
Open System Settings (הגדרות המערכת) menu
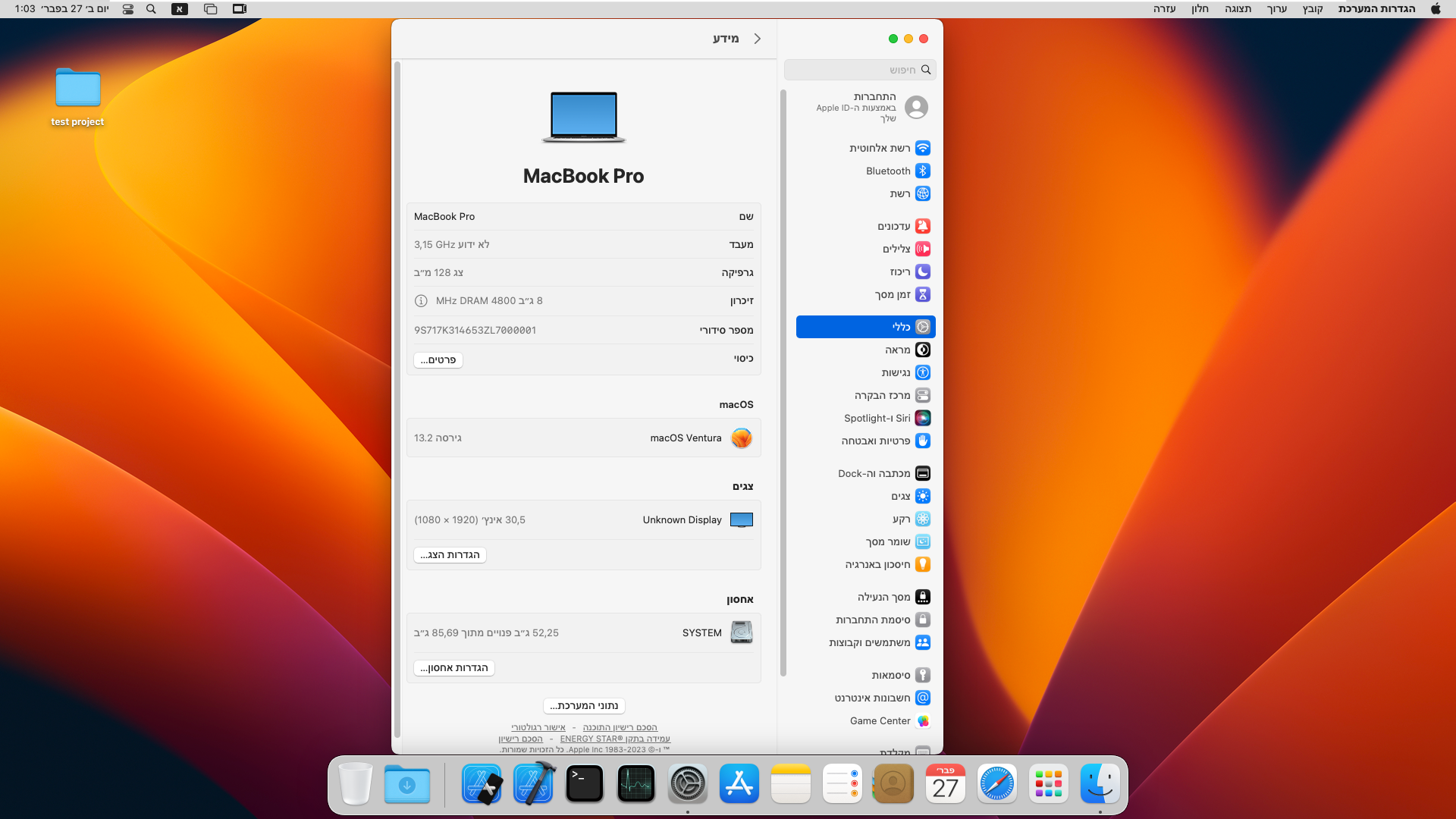pyautogui.click(x=1376, y=9)
